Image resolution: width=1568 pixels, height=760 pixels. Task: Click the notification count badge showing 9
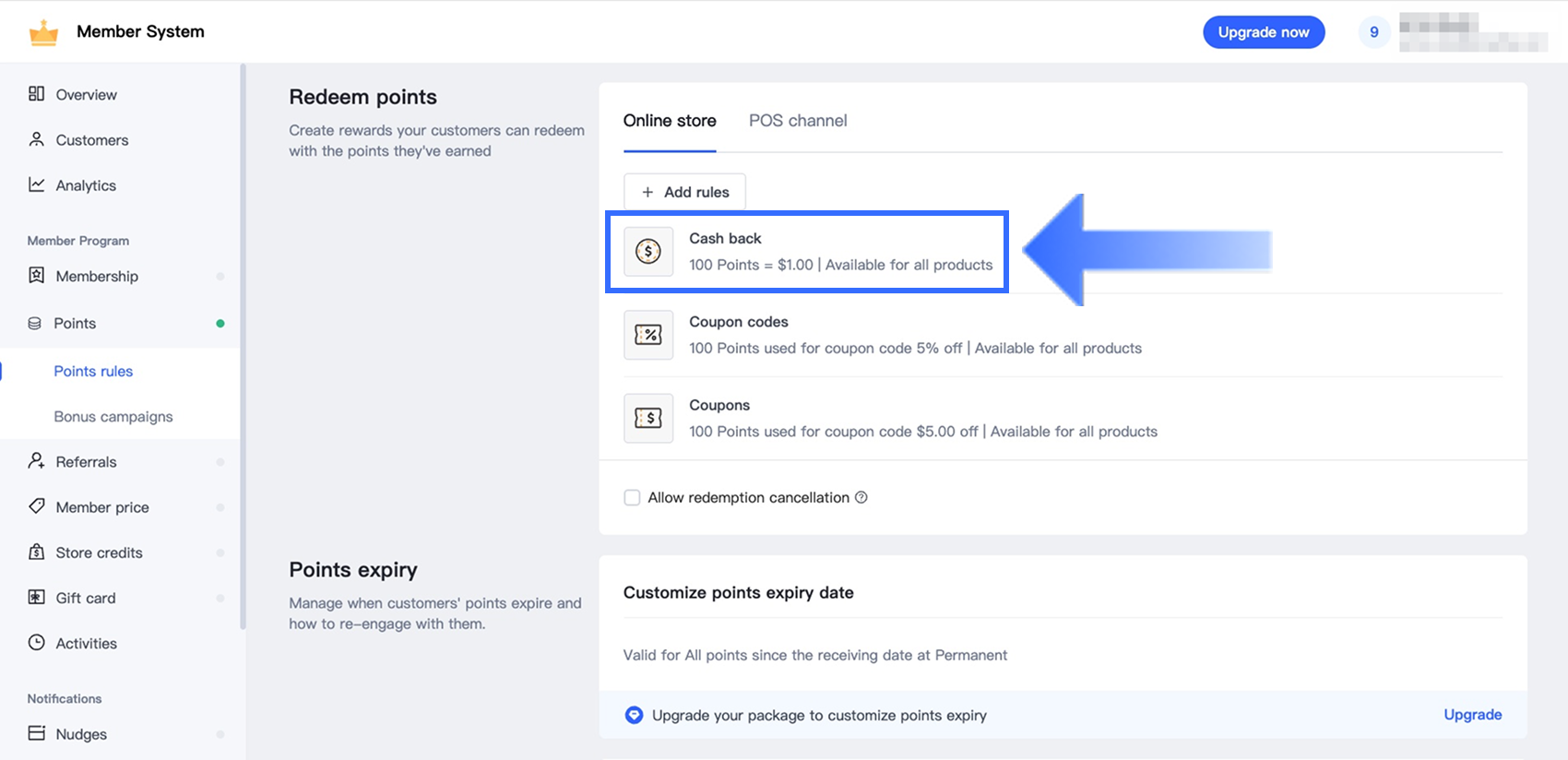1374,32
